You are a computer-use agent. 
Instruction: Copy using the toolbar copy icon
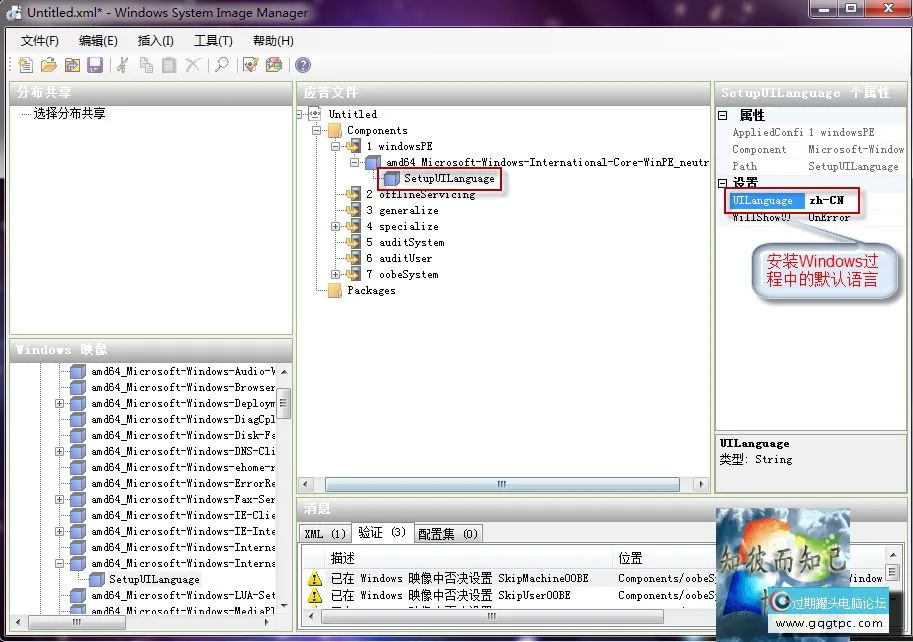coord(146,64)
